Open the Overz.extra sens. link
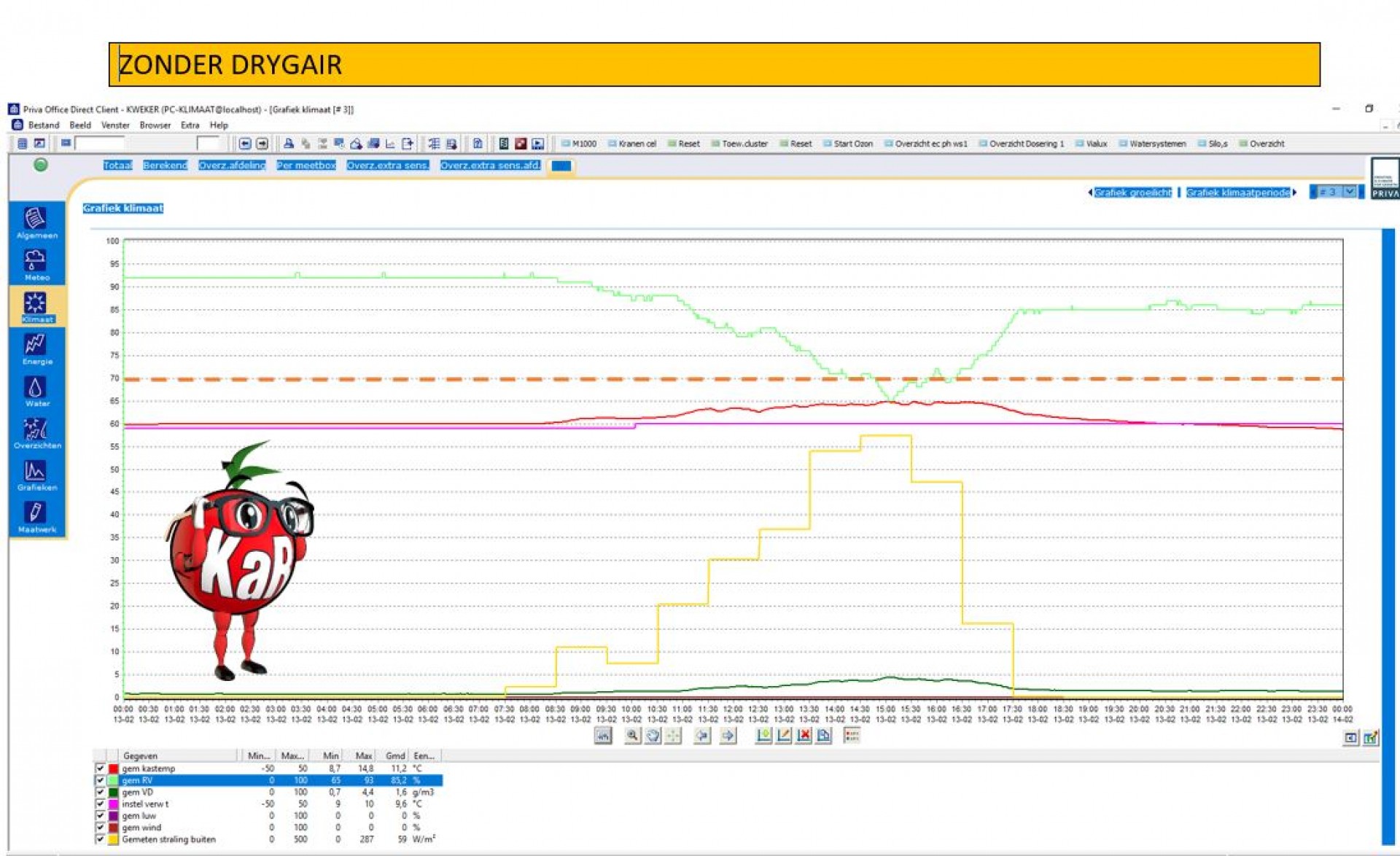Viewport: 1400px width, 856px height. pos(388,166)
